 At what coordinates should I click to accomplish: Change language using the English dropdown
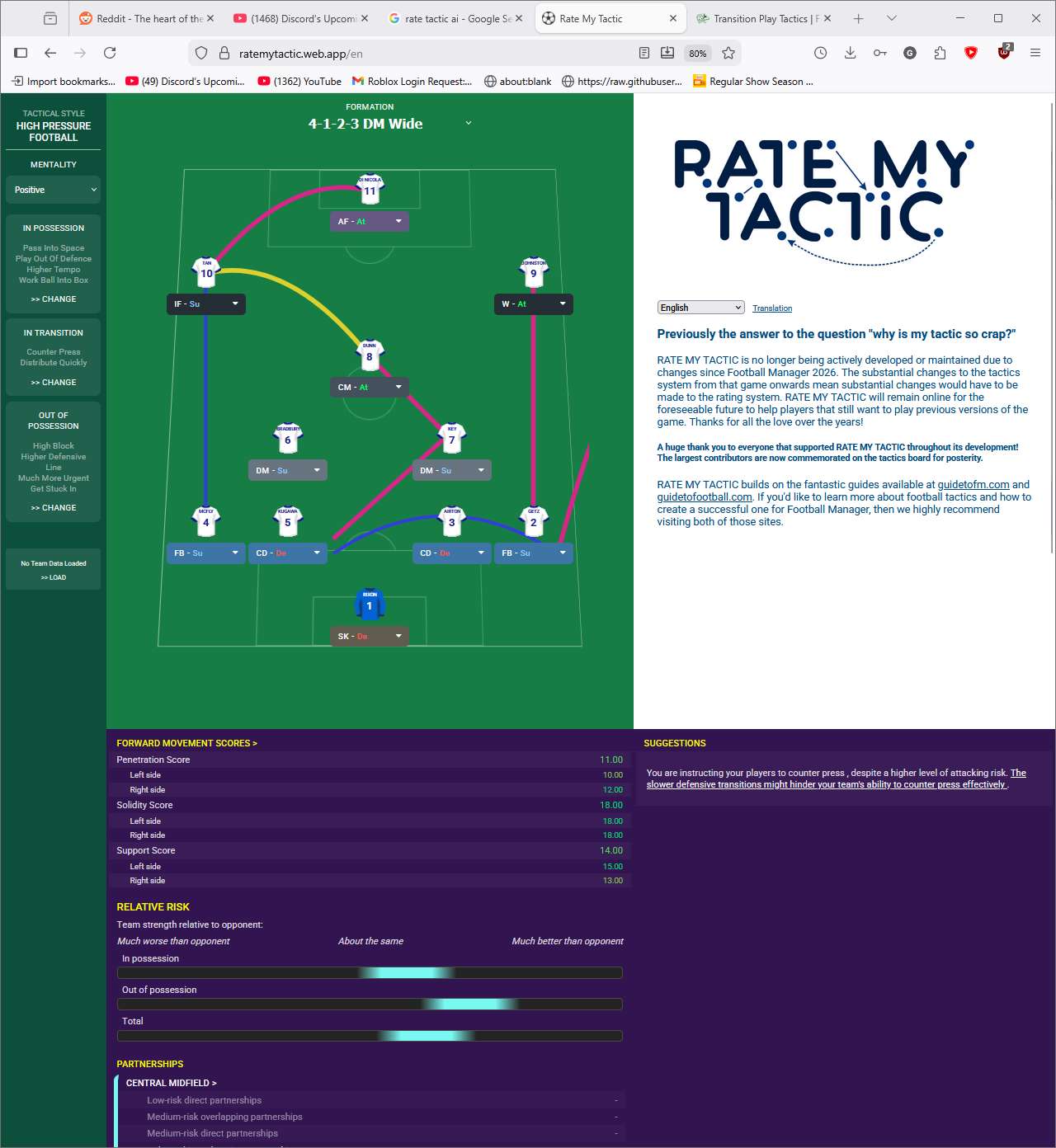click(700, 307)
